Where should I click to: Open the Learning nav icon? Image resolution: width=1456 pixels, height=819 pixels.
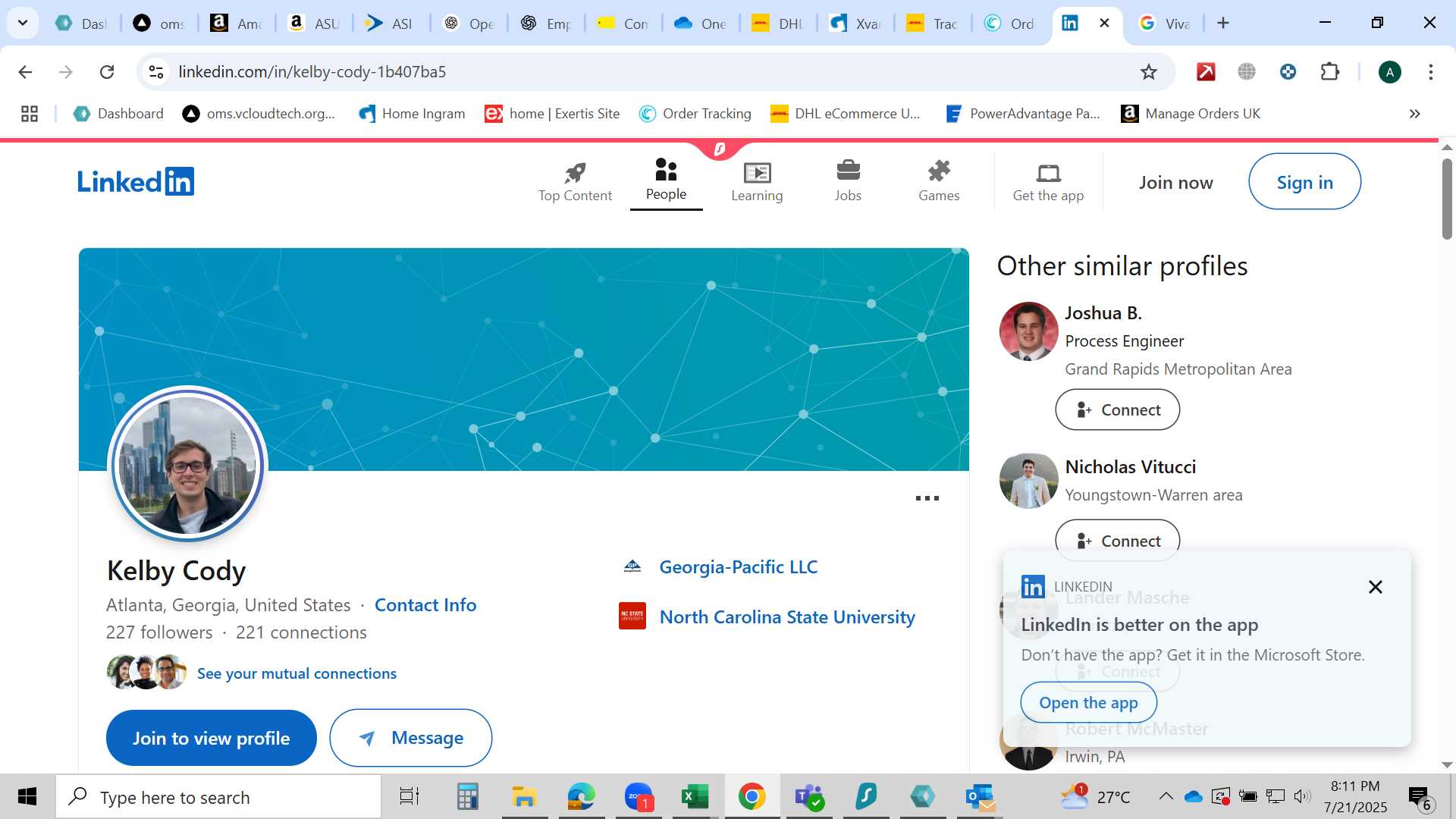[757, 173]
